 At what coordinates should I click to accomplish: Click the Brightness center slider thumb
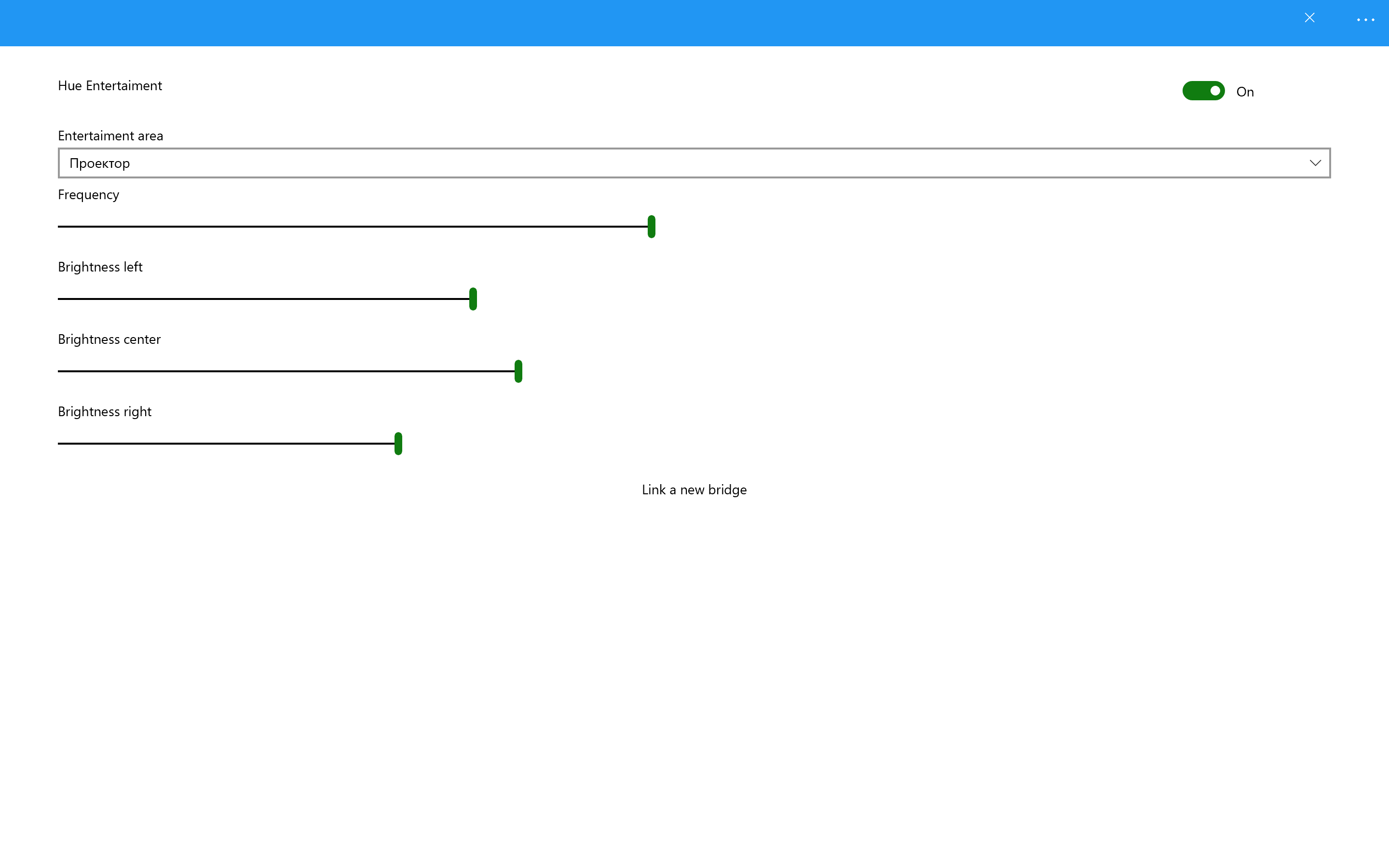pos(517,371)
